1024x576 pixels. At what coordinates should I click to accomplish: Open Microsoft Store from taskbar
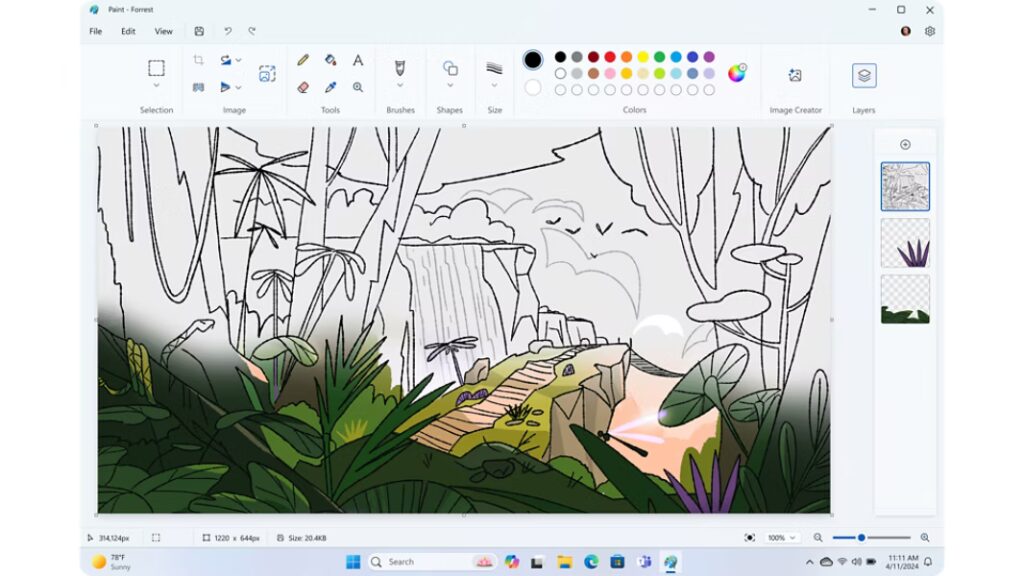617,562
